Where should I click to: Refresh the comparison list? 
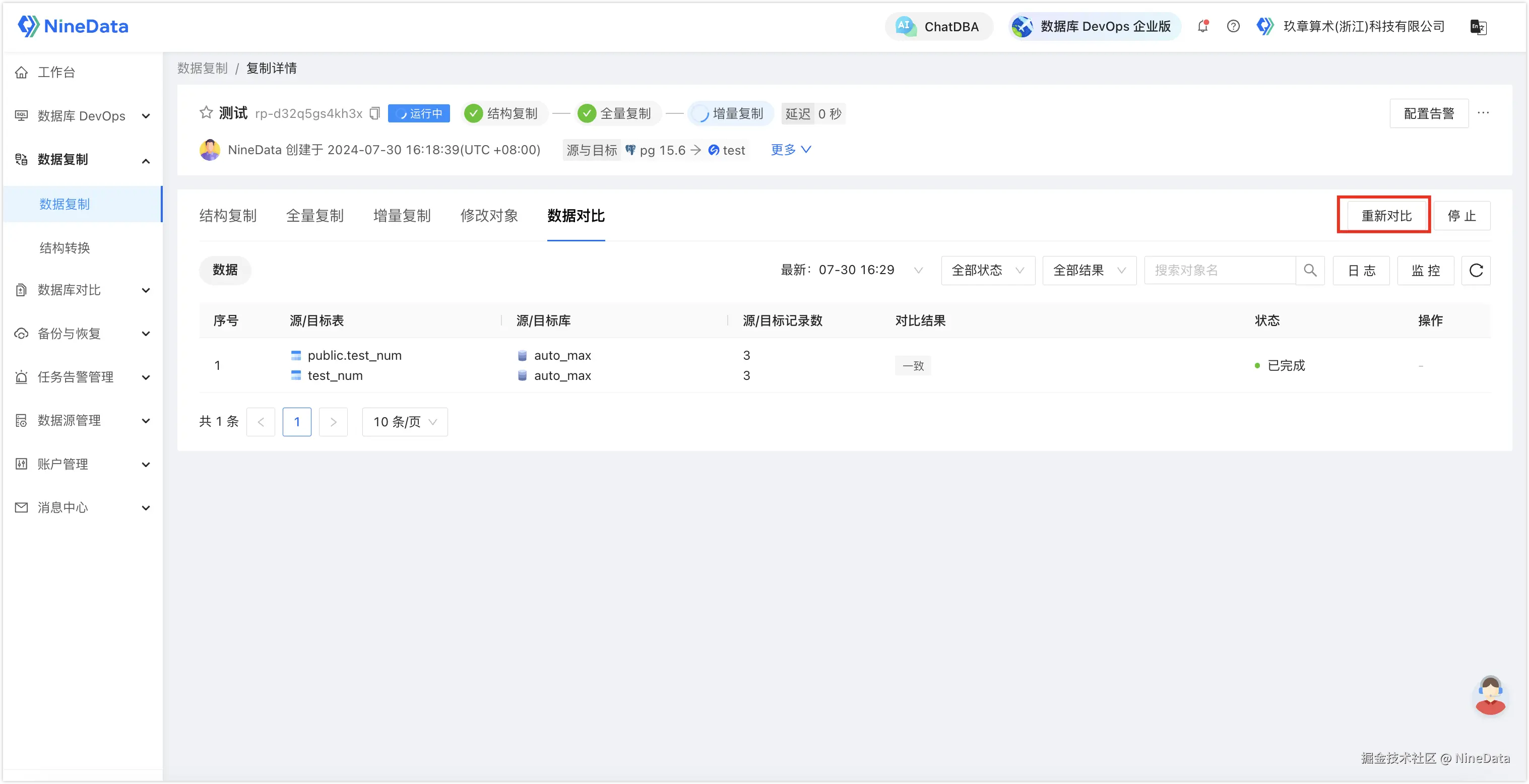1476,271
